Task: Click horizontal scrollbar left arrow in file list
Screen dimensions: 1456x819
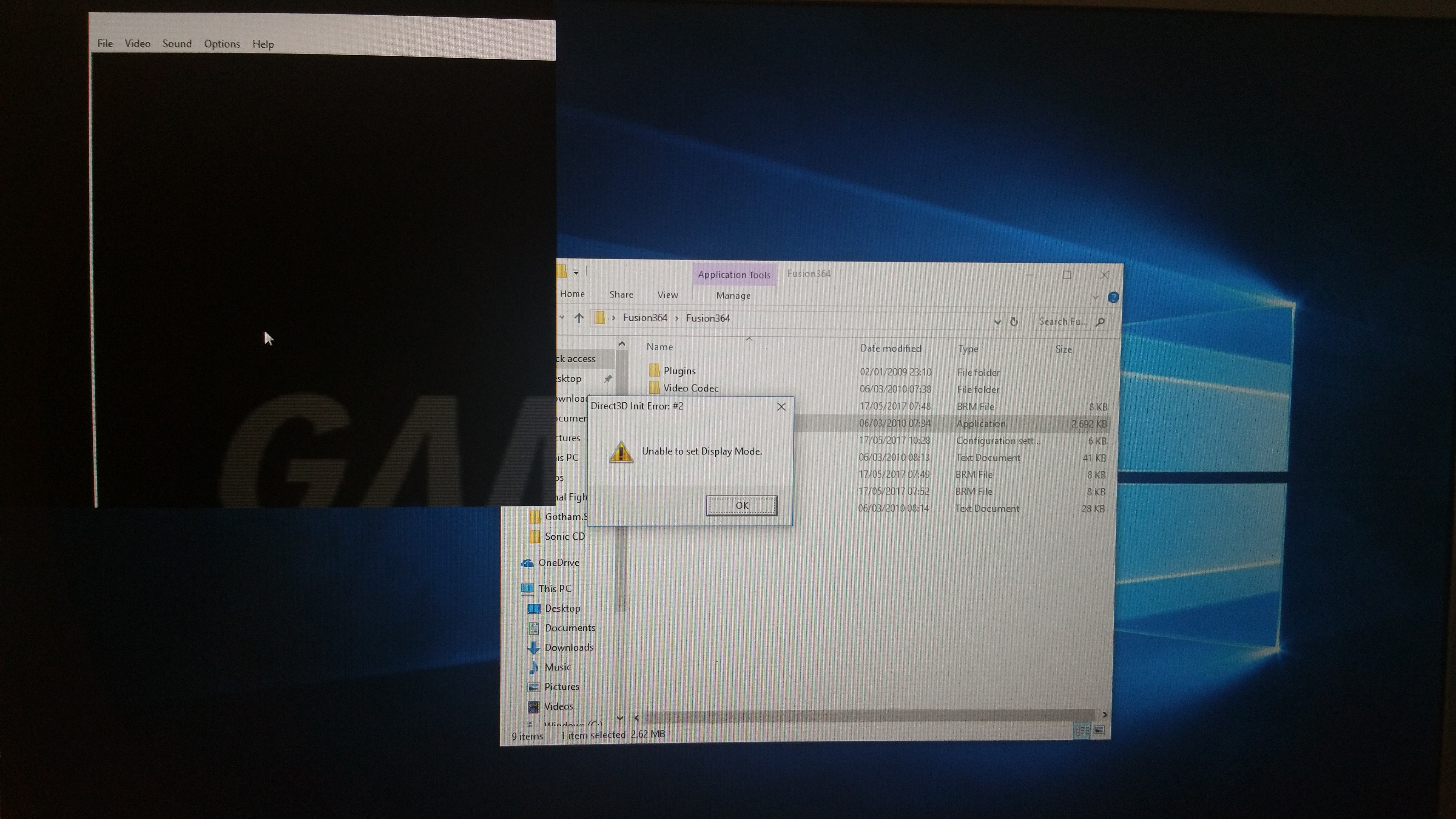Action: pyautogui.click(x=637, y=717)
